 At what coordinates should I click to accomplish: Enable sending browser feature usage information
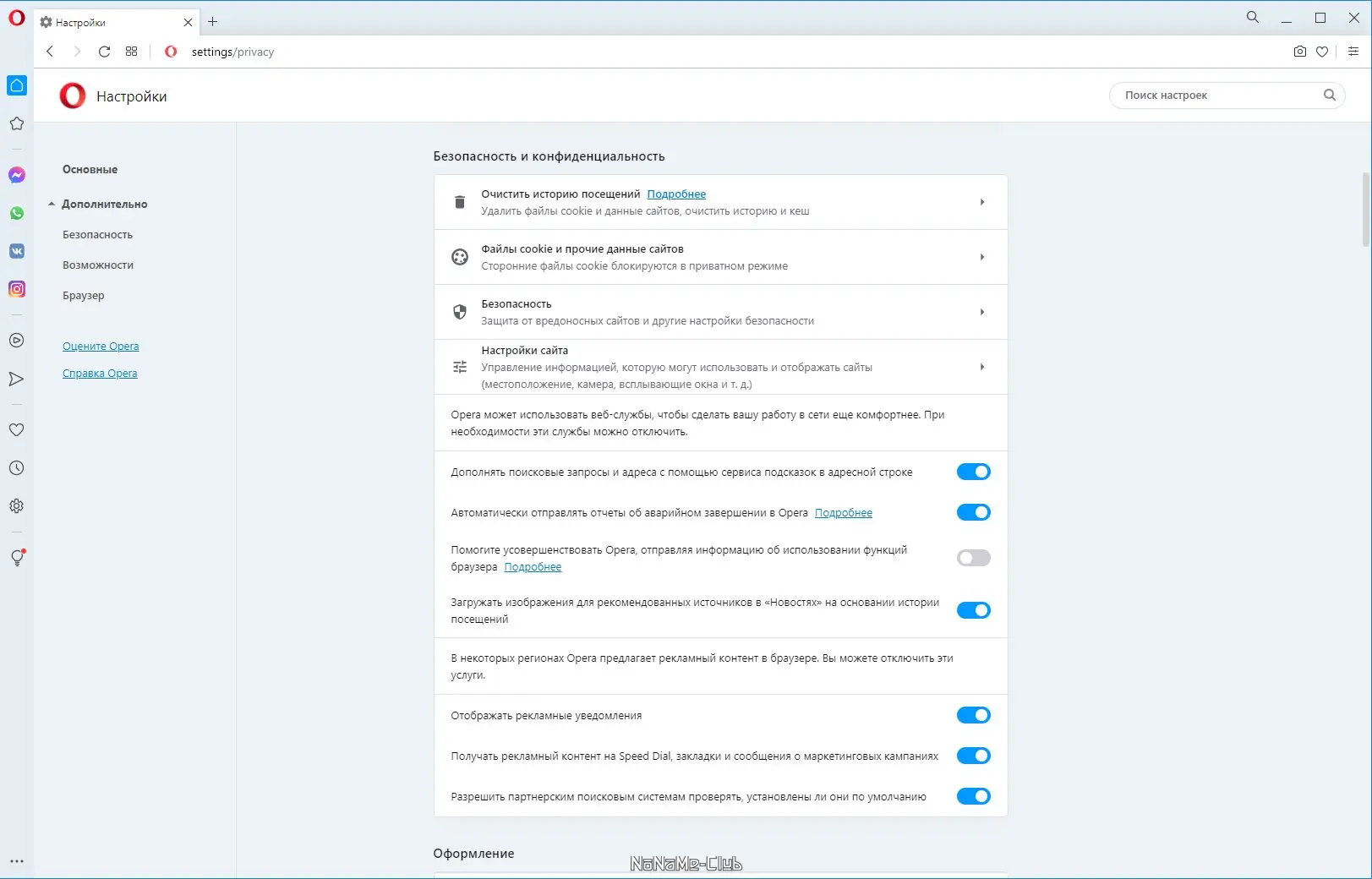point(973,558)
